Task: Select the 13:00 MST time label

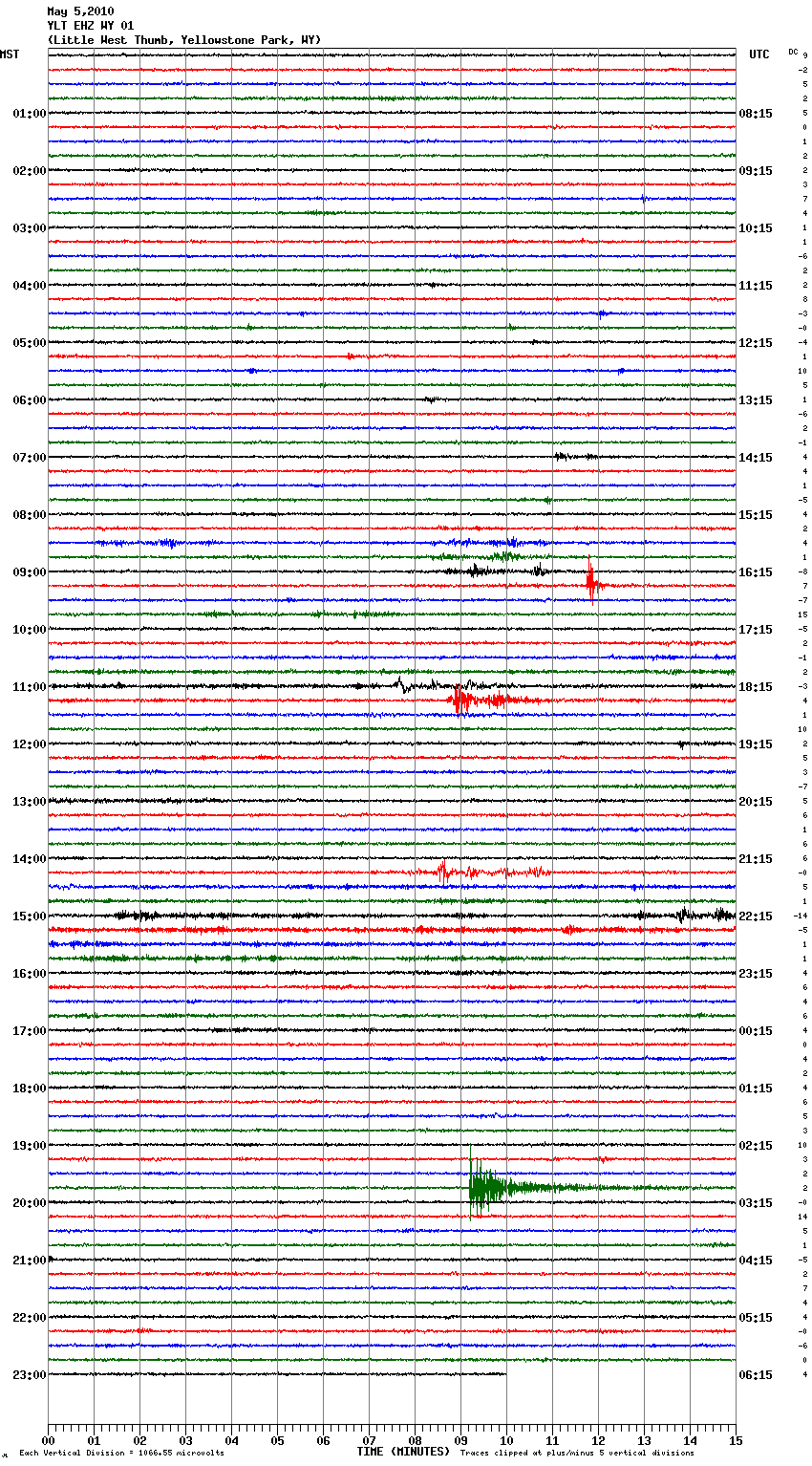Action: [x=30, y=802]
